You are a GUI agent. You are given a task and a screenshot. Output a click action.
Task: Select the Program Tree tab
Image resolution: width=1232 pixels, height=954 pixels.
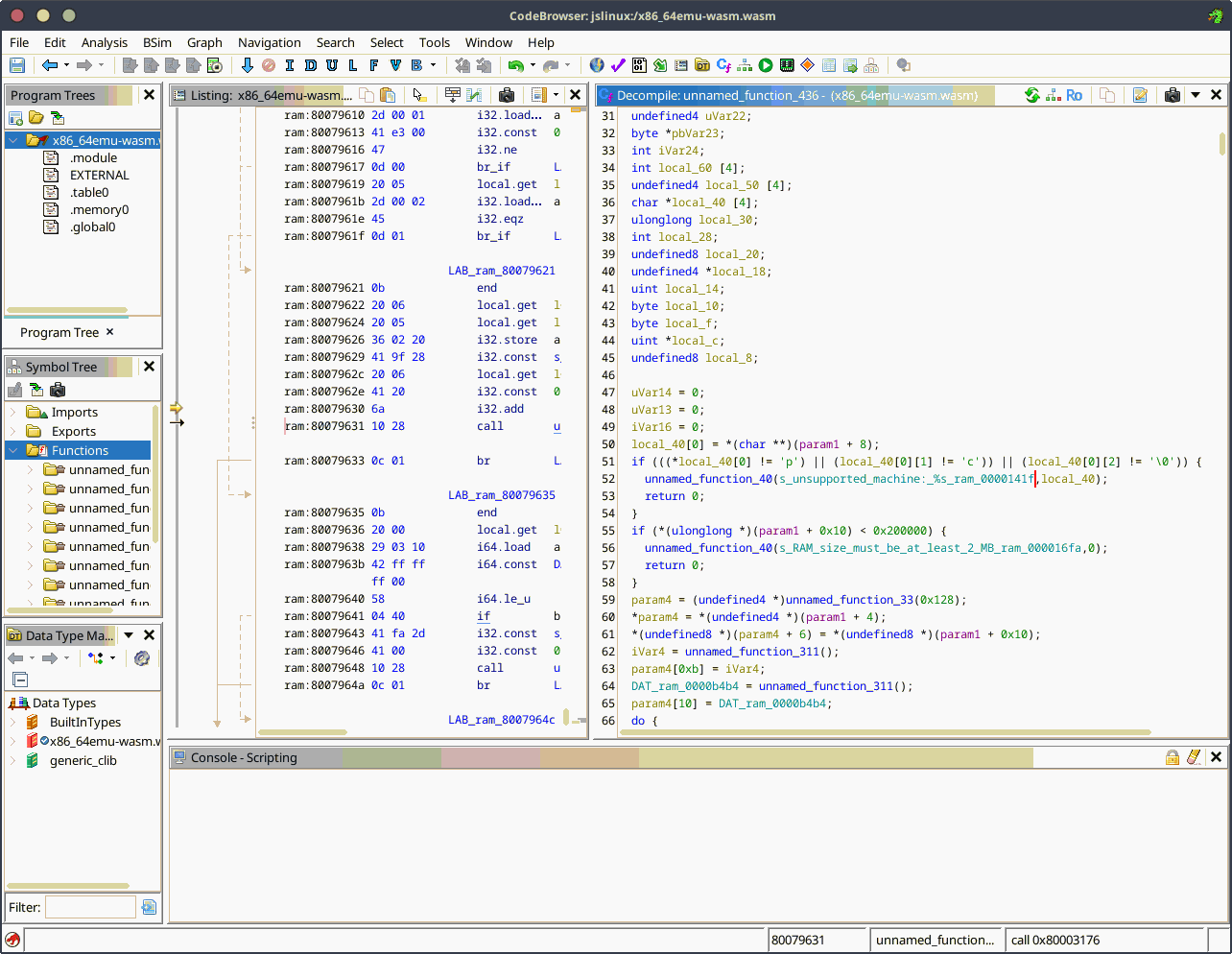pos(60,333)
